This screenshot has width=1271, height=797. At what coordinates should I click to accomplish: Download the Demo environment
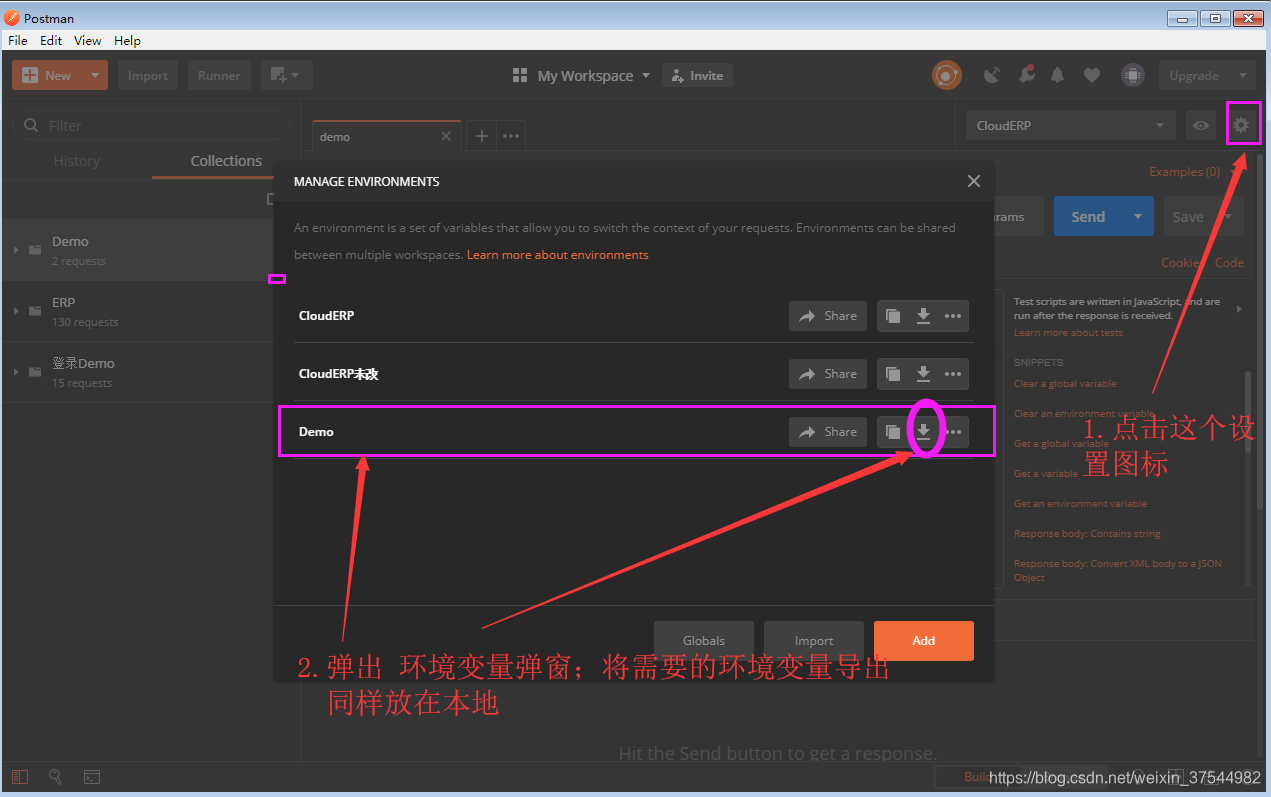[924, 432]
